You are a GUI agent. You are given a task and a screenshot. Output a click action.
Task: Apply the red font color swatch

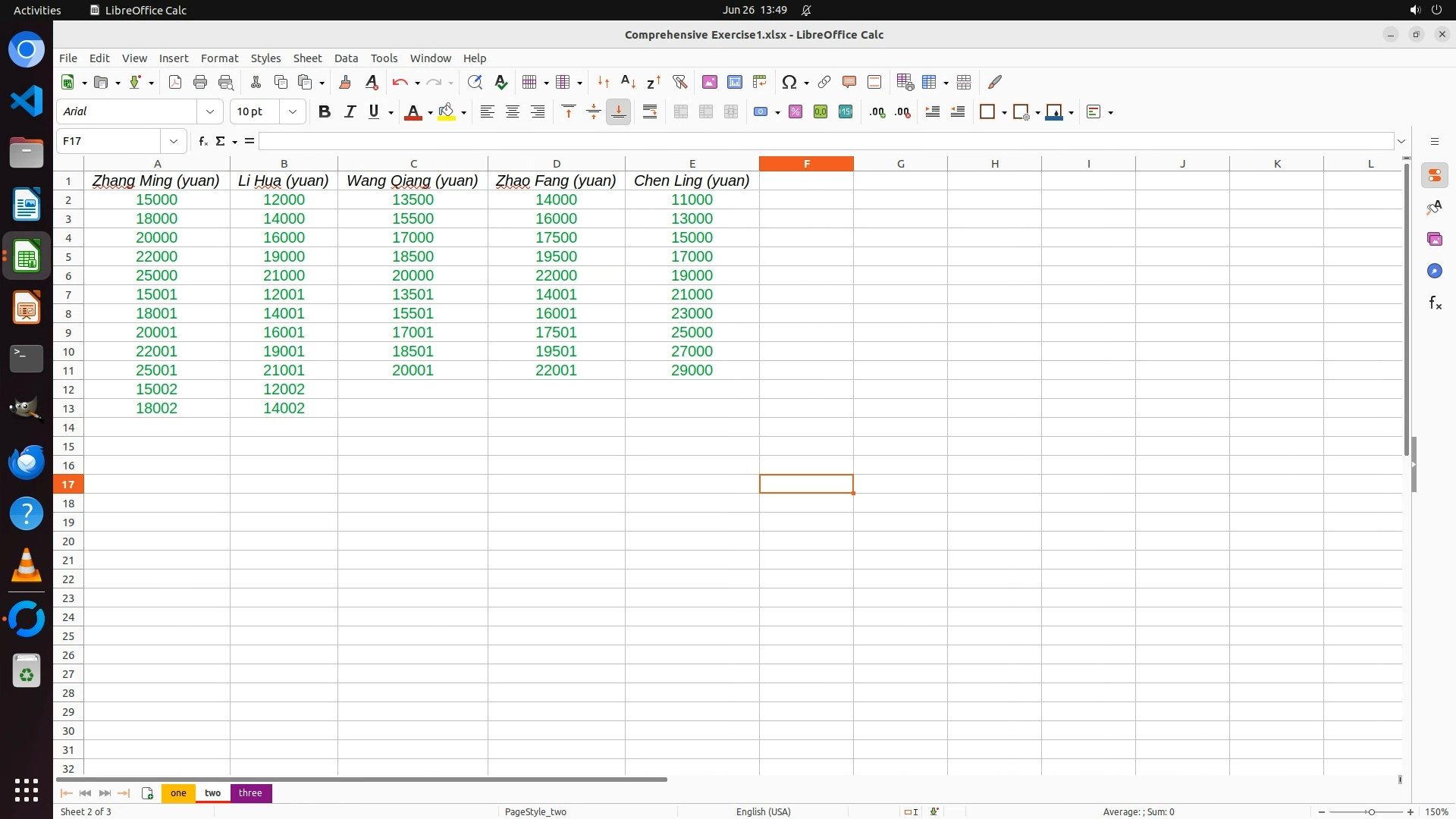[x=413, y=112]
